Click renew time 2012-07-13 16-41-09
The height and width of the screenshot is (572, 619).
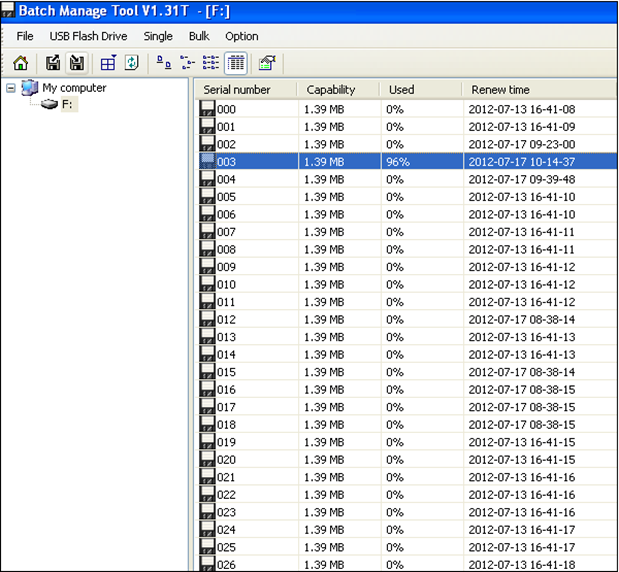[521, 127]
